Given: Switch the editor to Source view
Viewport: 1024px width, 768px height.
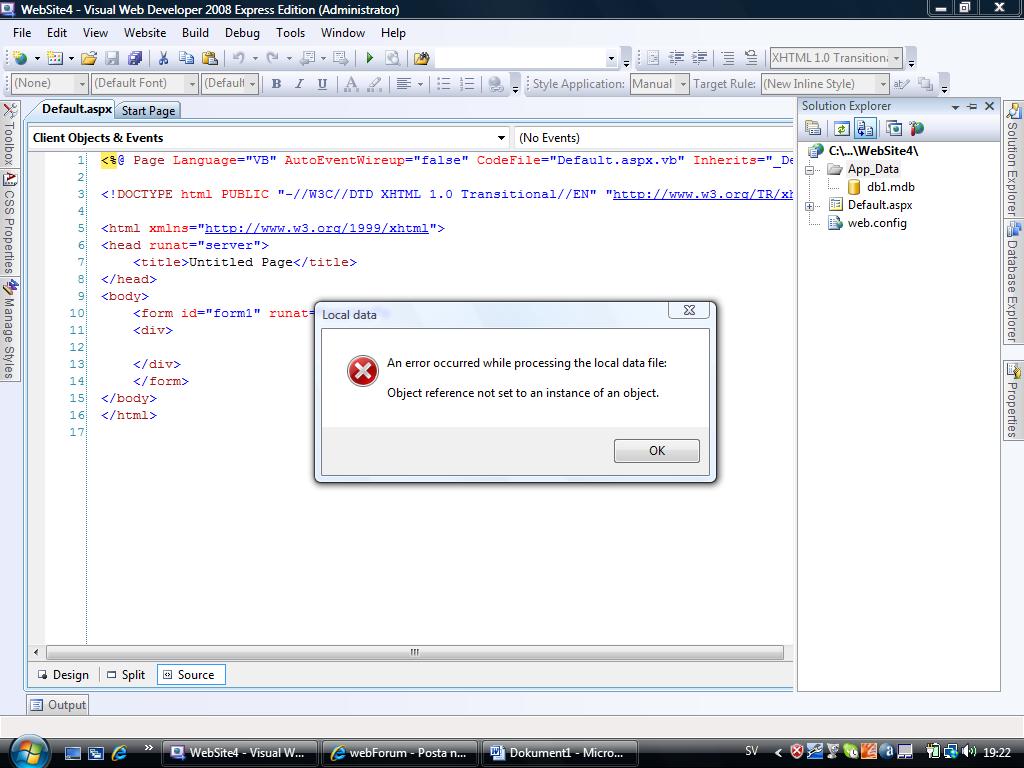Looking at the screenshot, I should tap(191, 675).
